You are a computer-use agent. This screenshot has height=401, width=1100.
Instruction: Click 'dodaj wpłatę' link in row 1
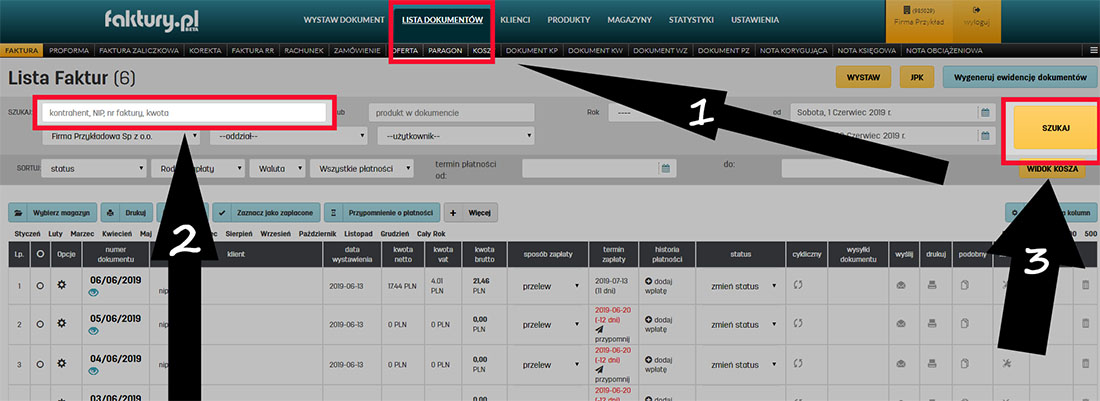[659, 286]
